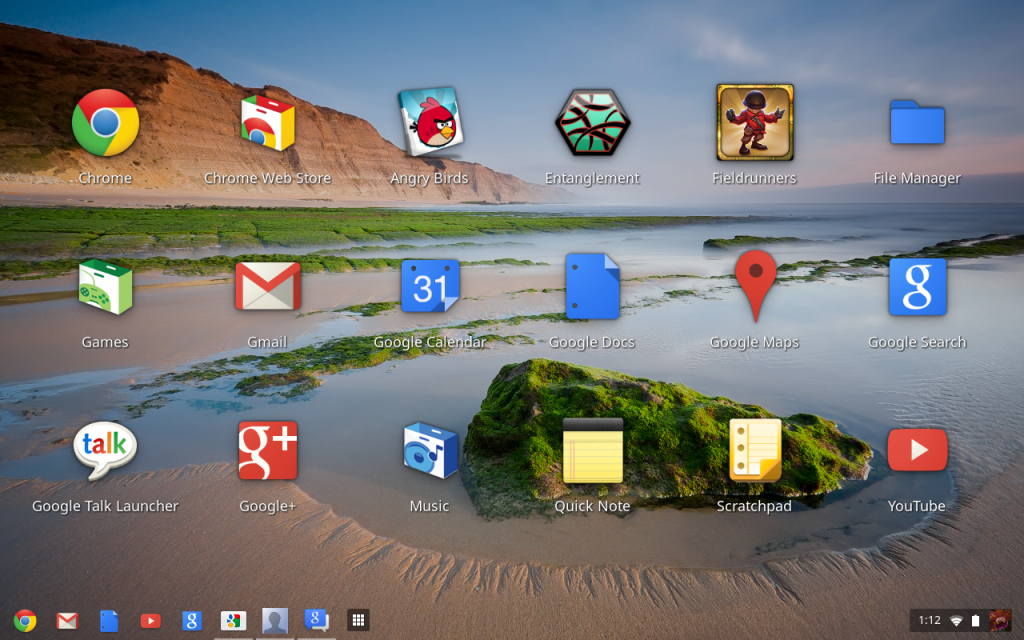Open the Entanglement game
The height and width of the screenshot is (640, 1024).
pos(592,122)
